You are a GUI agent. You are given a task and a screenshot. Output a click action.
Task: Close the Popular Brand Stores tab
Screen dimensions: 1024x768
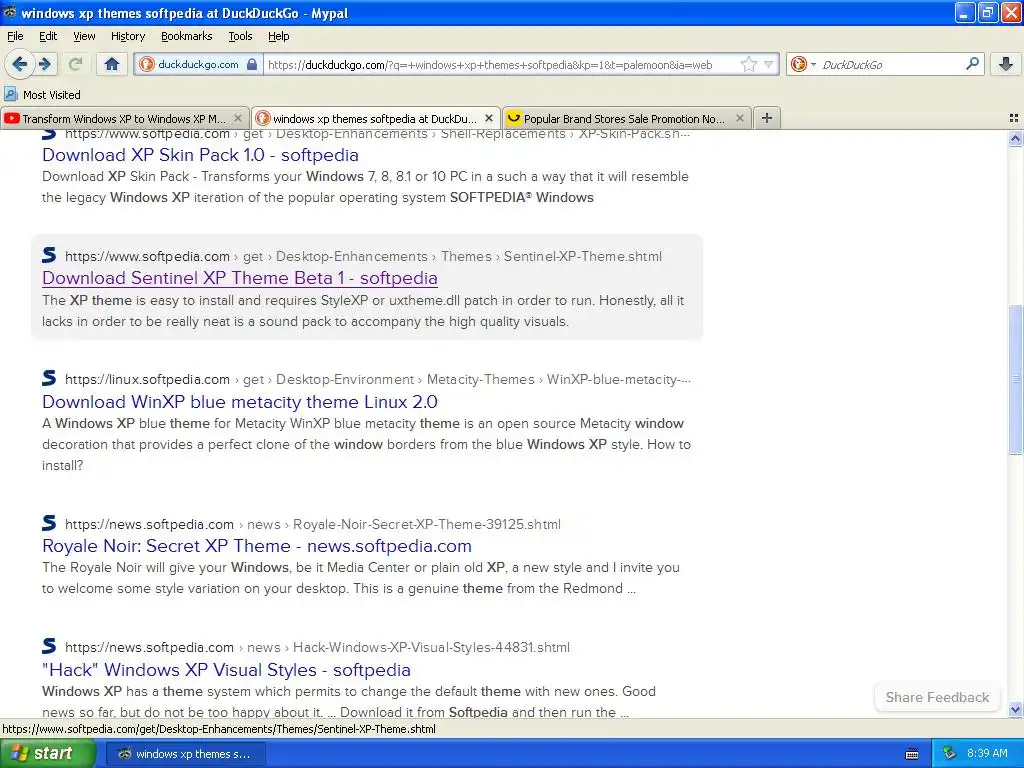739,118
